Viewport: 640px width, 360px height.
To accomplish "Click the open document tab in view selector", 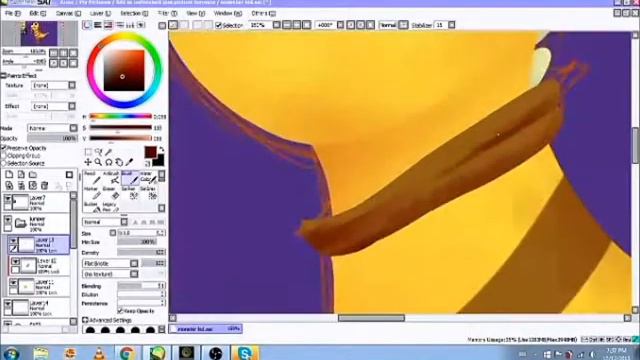I will [x=206, y=329].
